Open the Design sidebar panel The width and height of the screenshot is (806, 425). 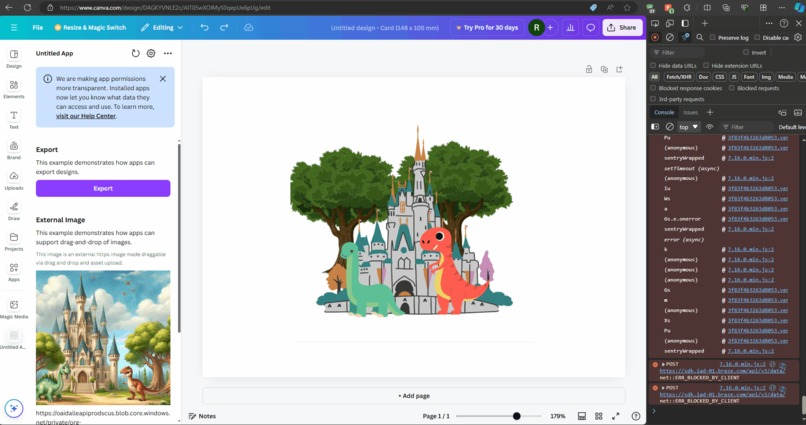click(14, 58)
